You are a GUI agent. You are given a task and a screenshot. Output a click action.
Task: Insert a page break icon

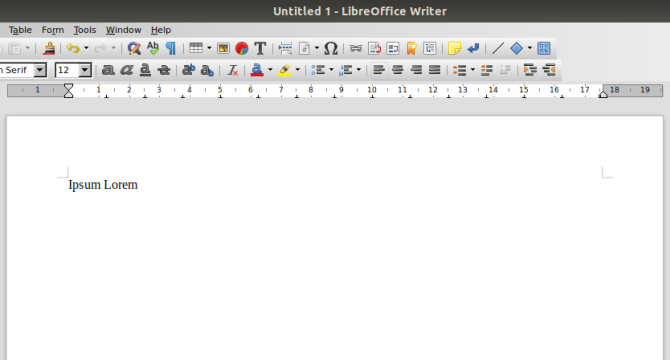285,48
